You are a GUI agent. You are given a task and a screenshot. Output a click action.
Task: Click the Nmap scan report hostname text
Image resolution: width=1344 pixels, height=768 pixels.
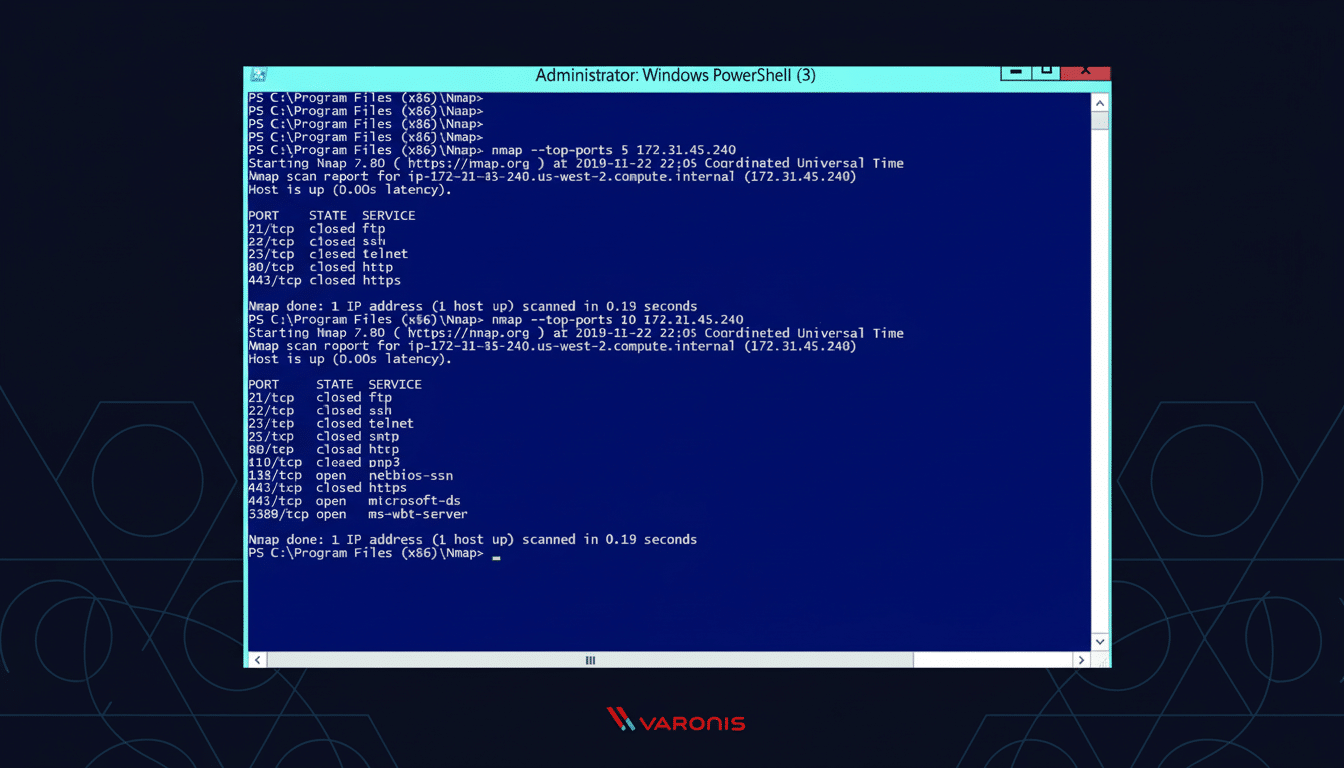click(550, 176)
